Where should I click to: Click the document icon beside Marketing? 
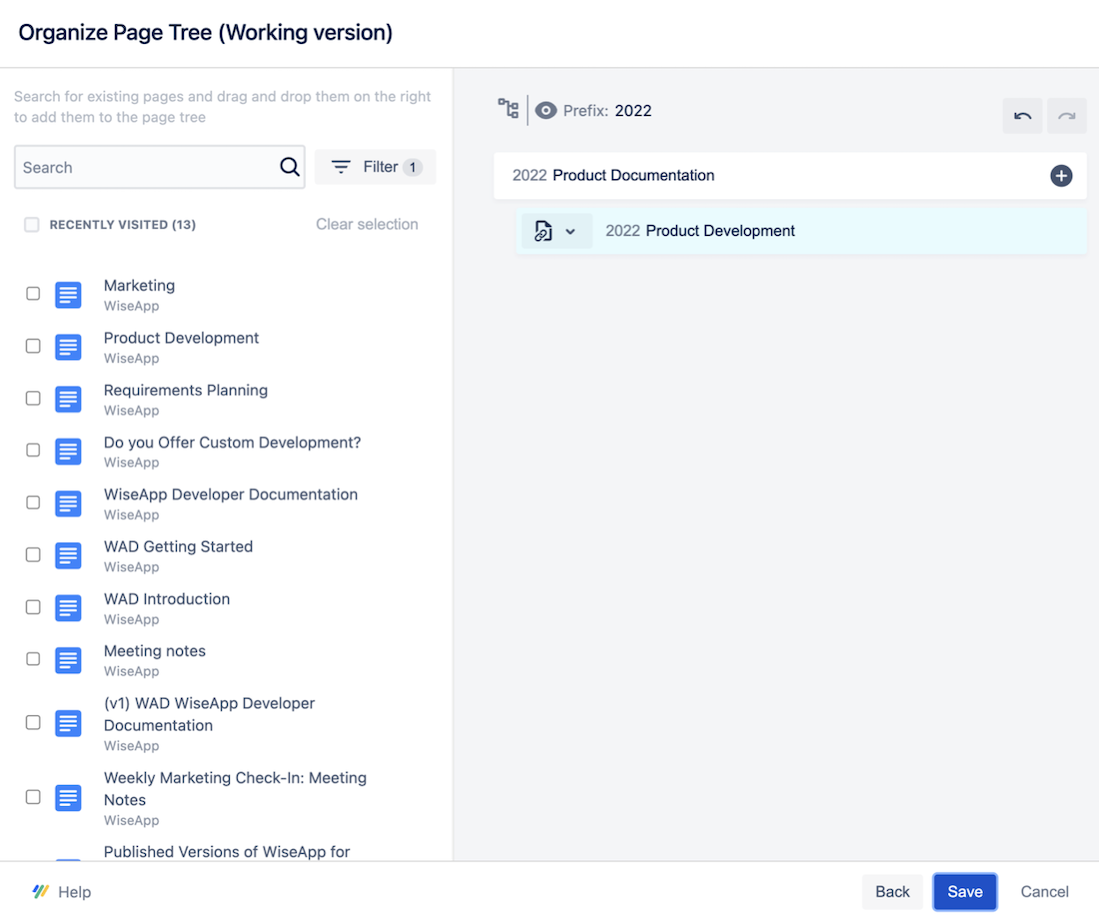click(67, 294)
